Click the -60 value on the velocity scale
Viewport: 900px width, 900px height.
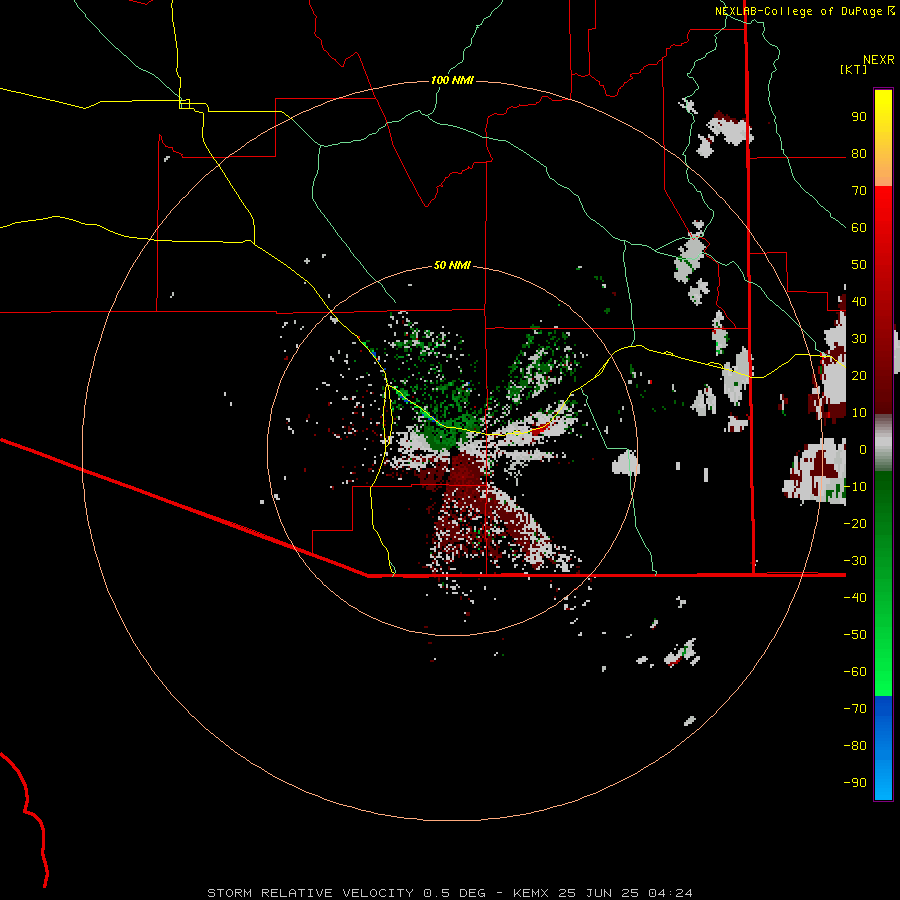[855, 672]
